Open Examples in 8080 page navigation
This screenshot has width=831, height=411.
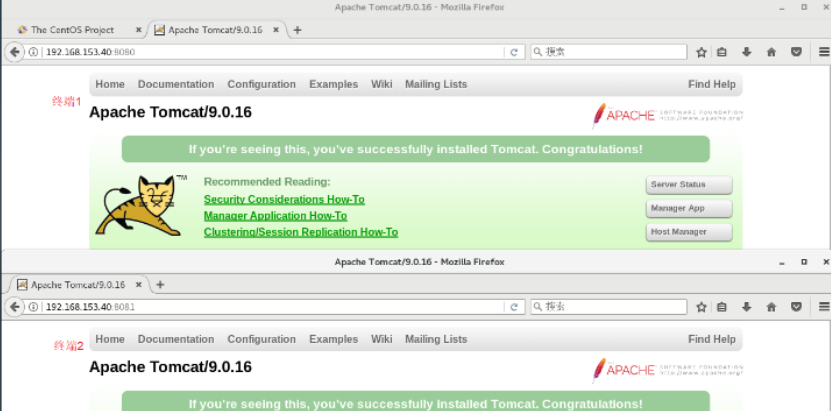(x=333, y=84)
